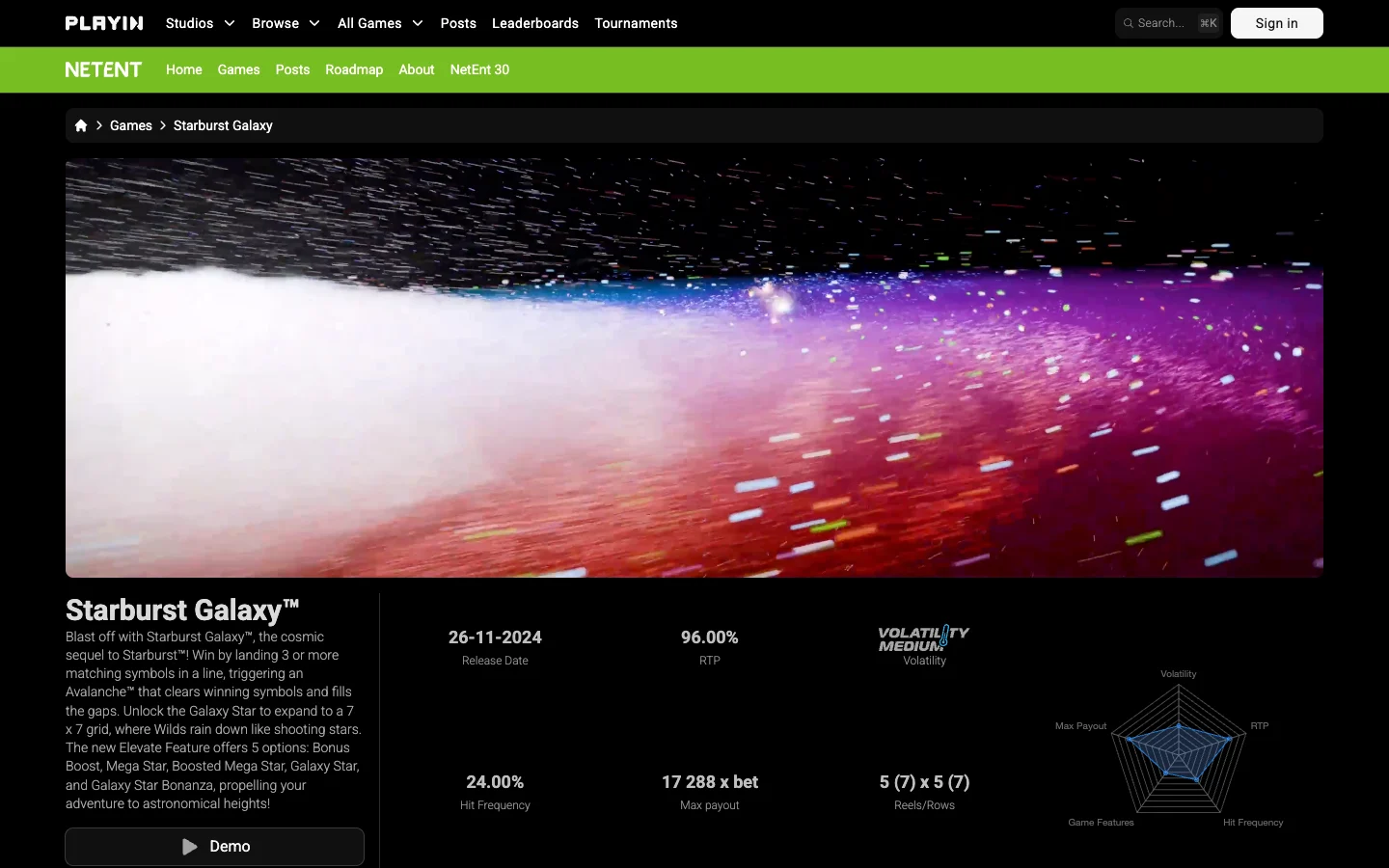Open NetEnt About tab
Screen dimensions: 1389x868
click(417, 69)
